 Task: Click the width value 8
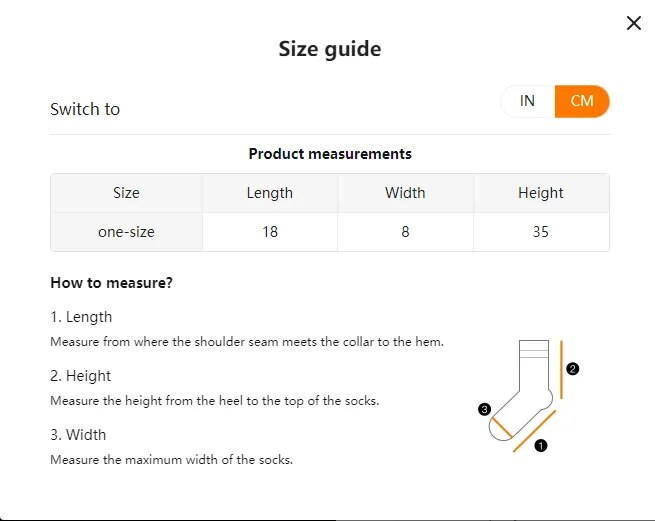[x=405, y=232]
